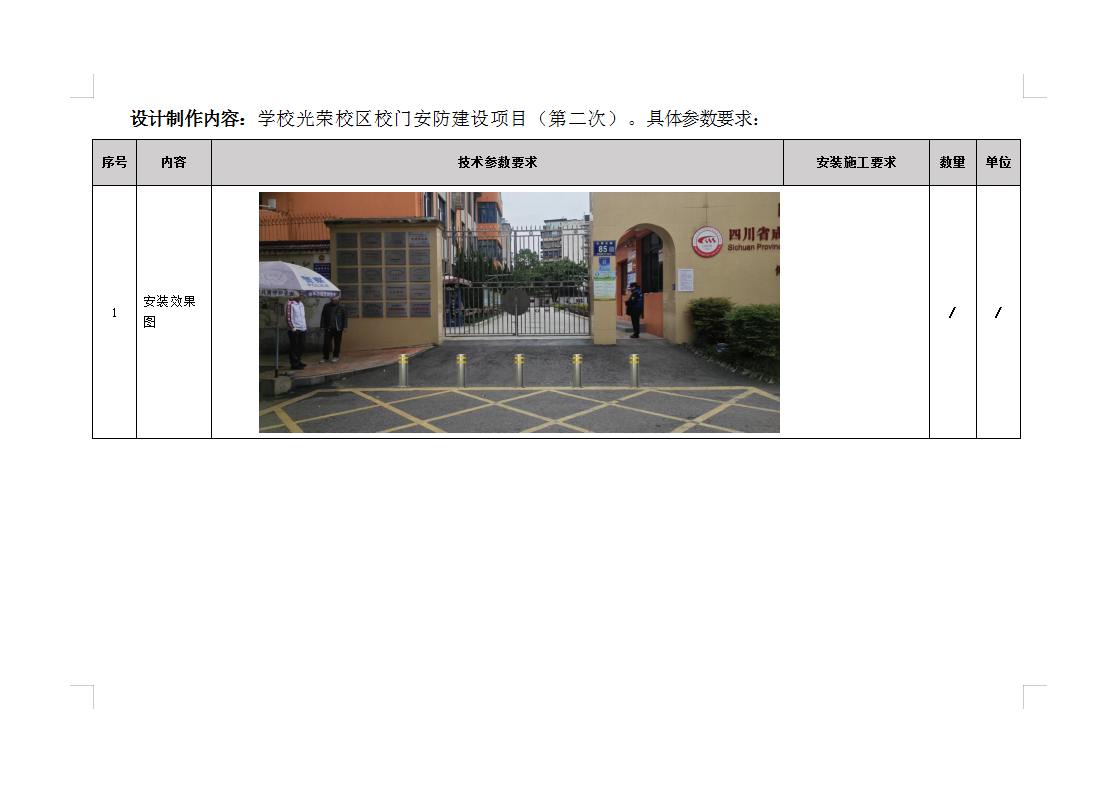Click the text '具体参数要求'

click(699, 118)
